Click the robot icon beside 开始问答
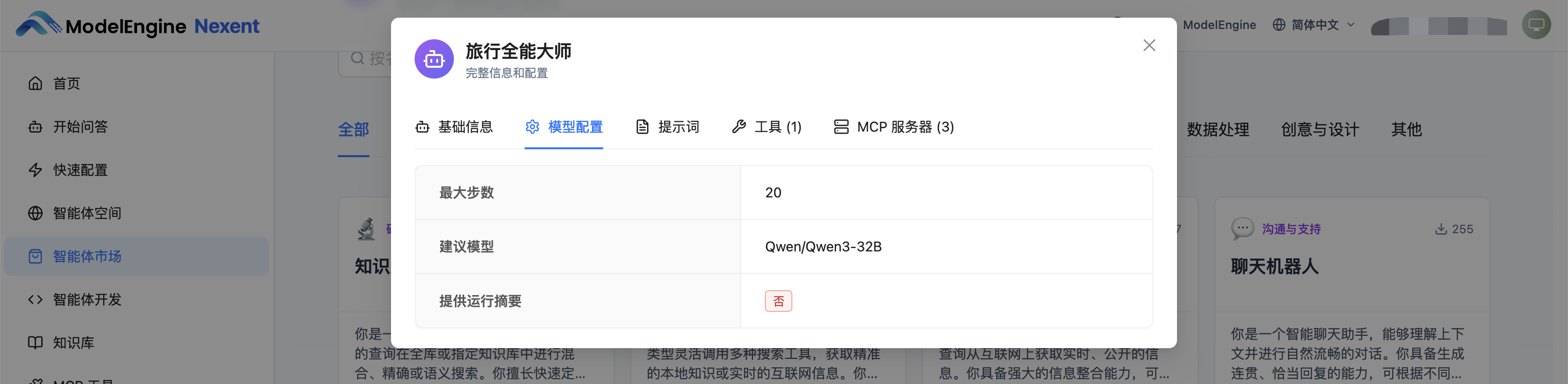Screen dimensions: 1568x384 (35, 127)
